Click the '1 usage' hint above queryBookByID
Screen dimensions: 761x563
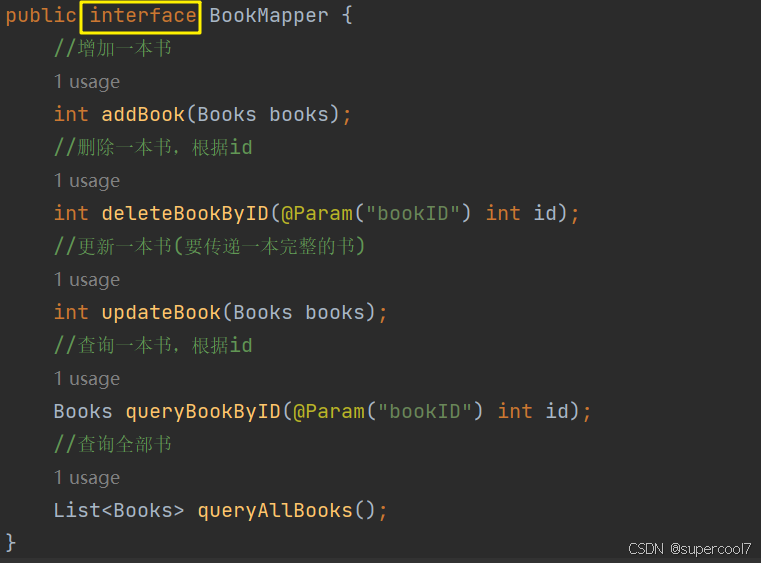[x=87, y=379]
